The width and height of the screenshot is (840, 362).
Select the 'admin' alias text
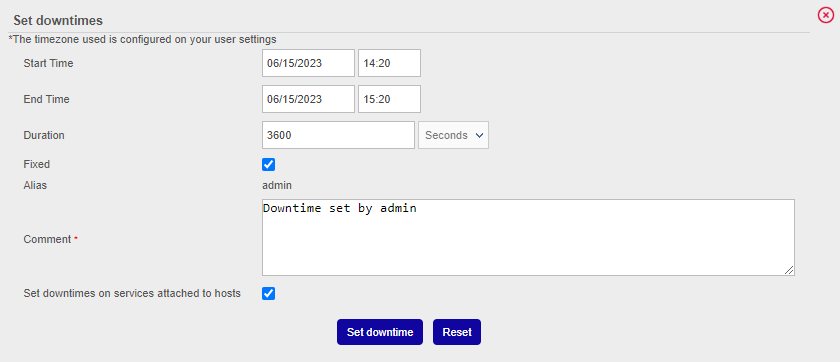coord(277,186)
